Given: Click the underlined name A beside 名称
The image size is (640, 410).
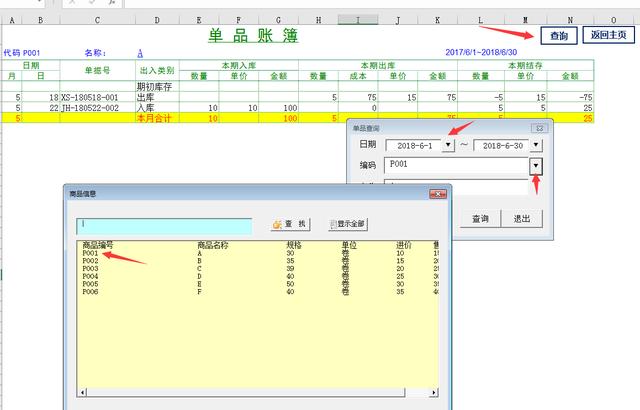Looking at the screenshot, I should pos(140,53).
